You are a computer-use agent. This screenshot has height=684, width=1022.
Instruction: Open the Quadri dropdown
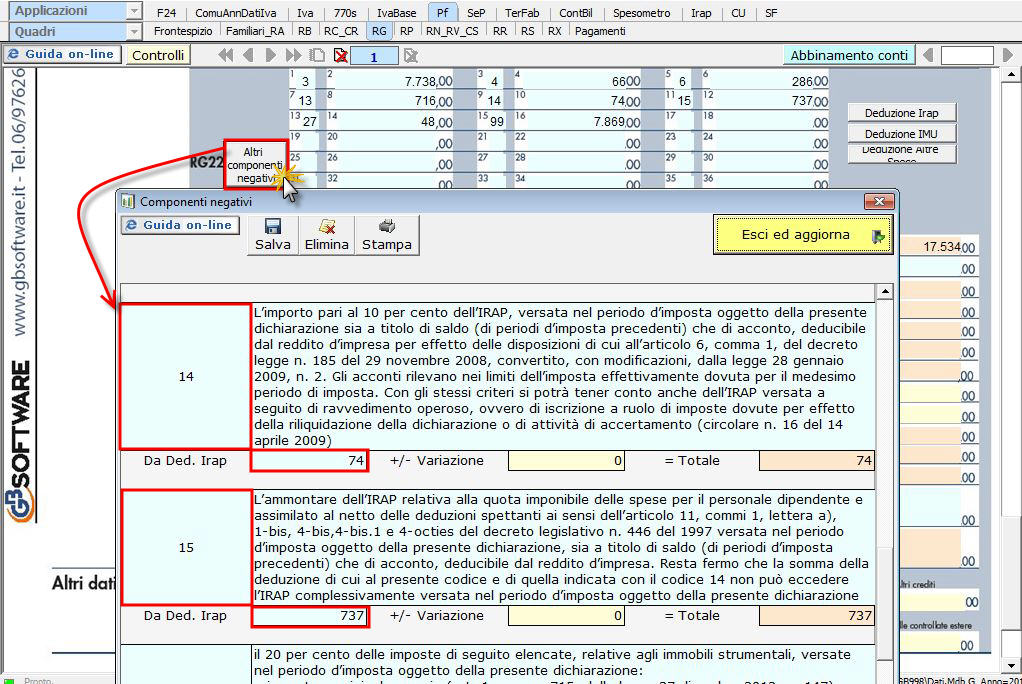(134, 31)
